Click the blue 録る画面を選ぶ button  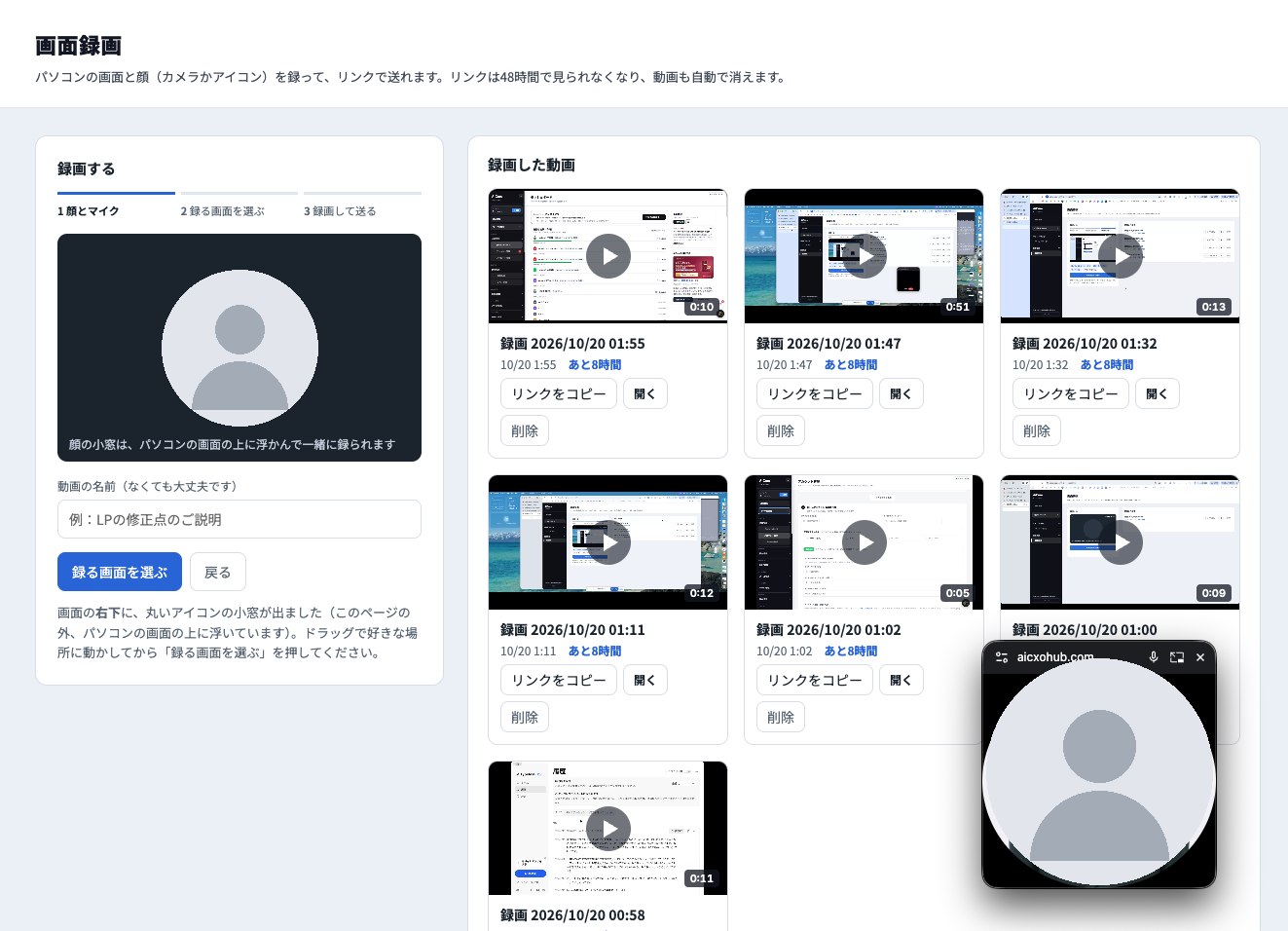click(x=120, y=572)
